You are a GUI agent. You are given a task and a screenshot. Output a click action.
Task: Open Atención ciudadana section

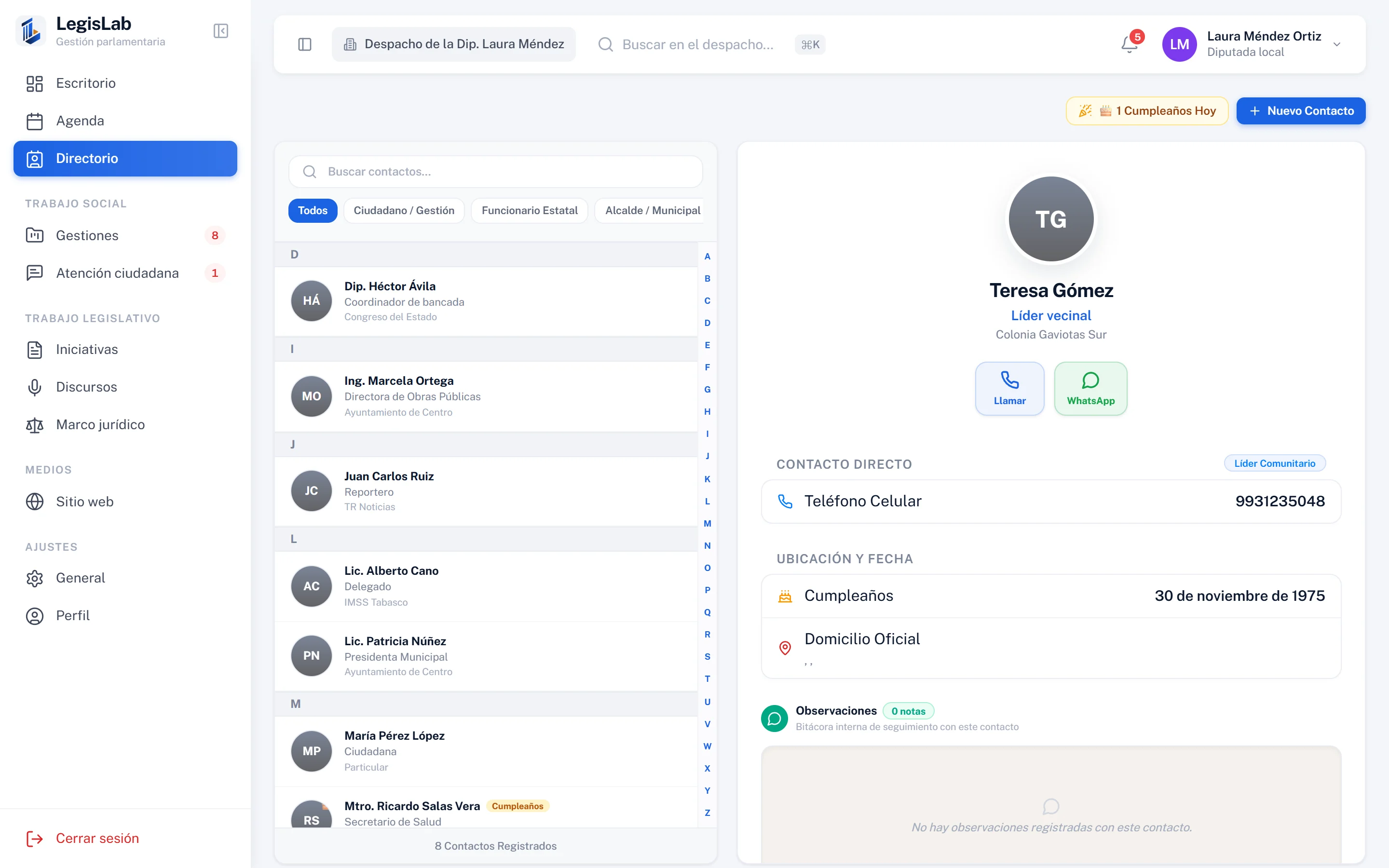125,273
